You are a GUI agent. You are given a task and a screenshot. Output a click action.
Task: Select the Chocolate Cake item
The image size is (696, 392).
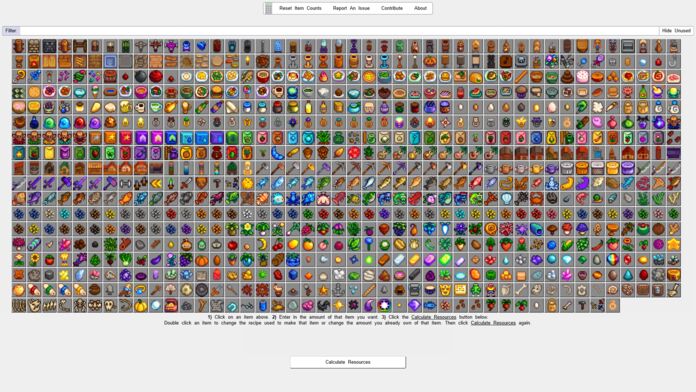566,76
